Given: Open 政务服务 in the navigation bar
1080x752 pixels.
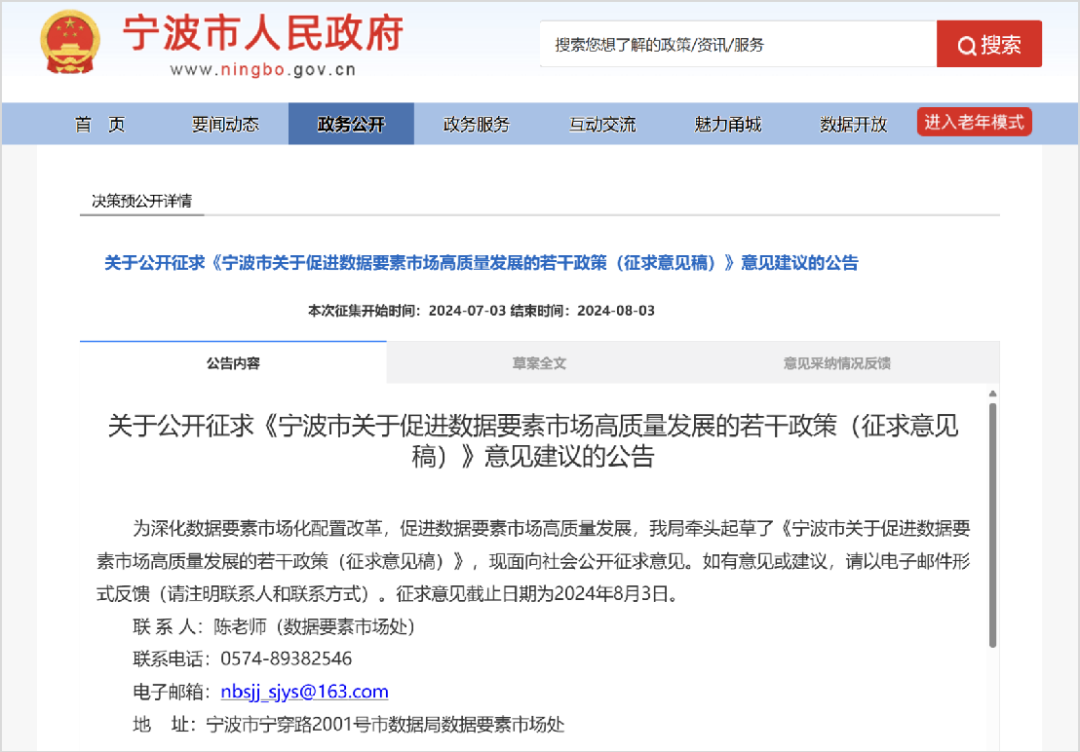Looking at the screenshot, I should coord(476,124).
